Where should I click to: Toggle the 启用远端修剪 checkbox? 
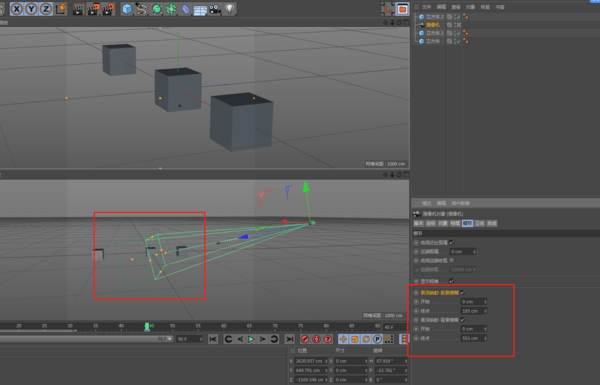452,260
